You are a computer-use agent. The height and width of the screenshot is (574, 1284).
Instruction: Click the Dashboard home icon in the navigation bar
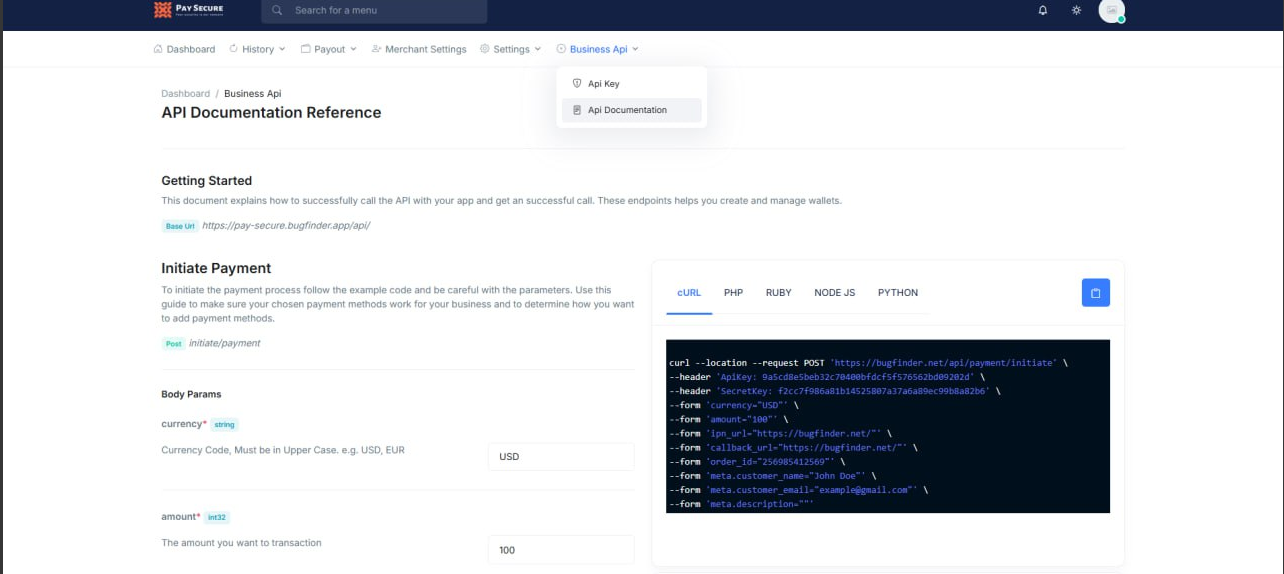(158, 48)
